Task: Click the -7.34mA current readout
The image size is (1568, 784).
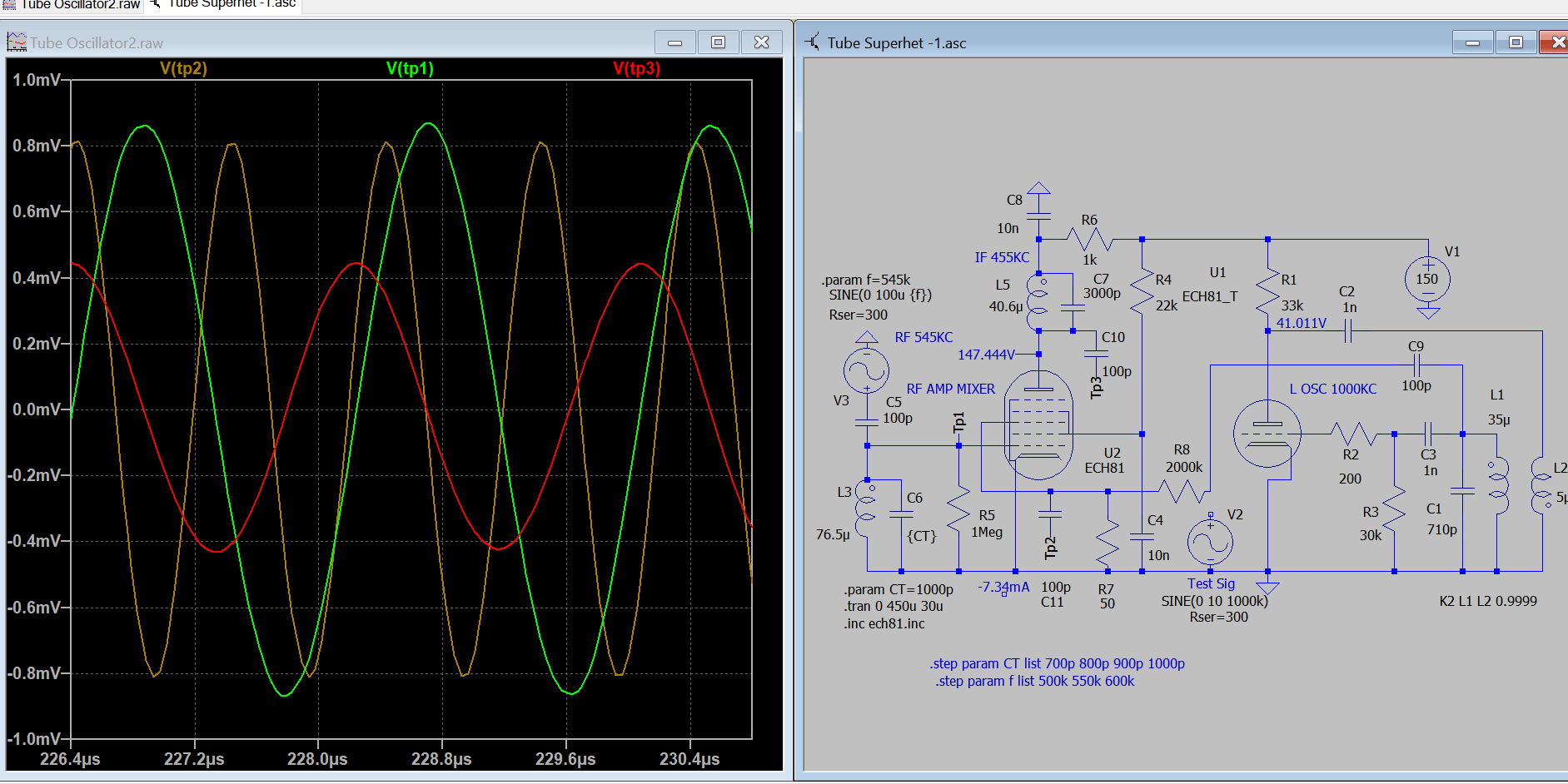Action: (x=1003, y=587)
